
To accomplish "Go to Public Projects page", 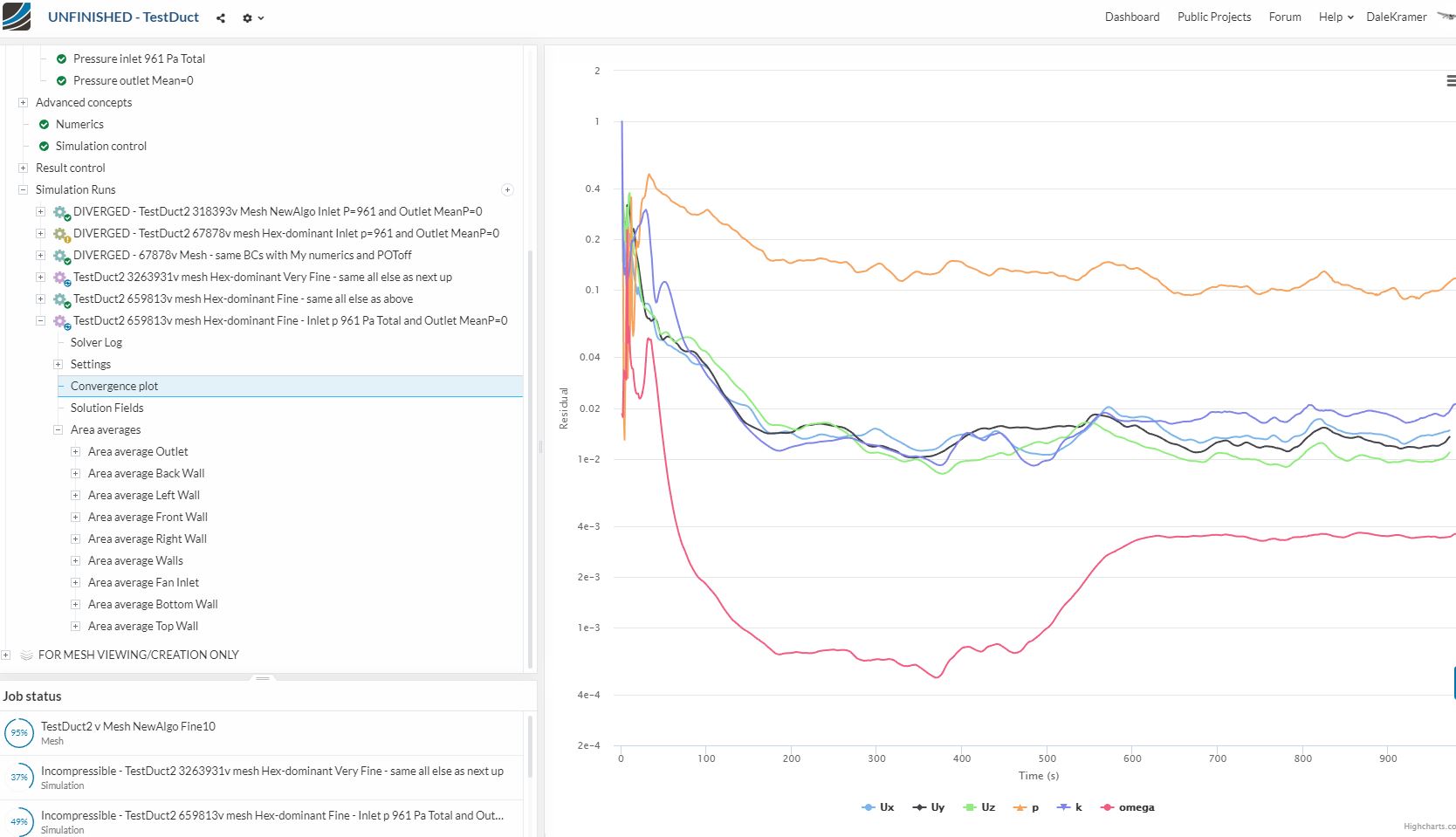I will (x=1213, y=17).
